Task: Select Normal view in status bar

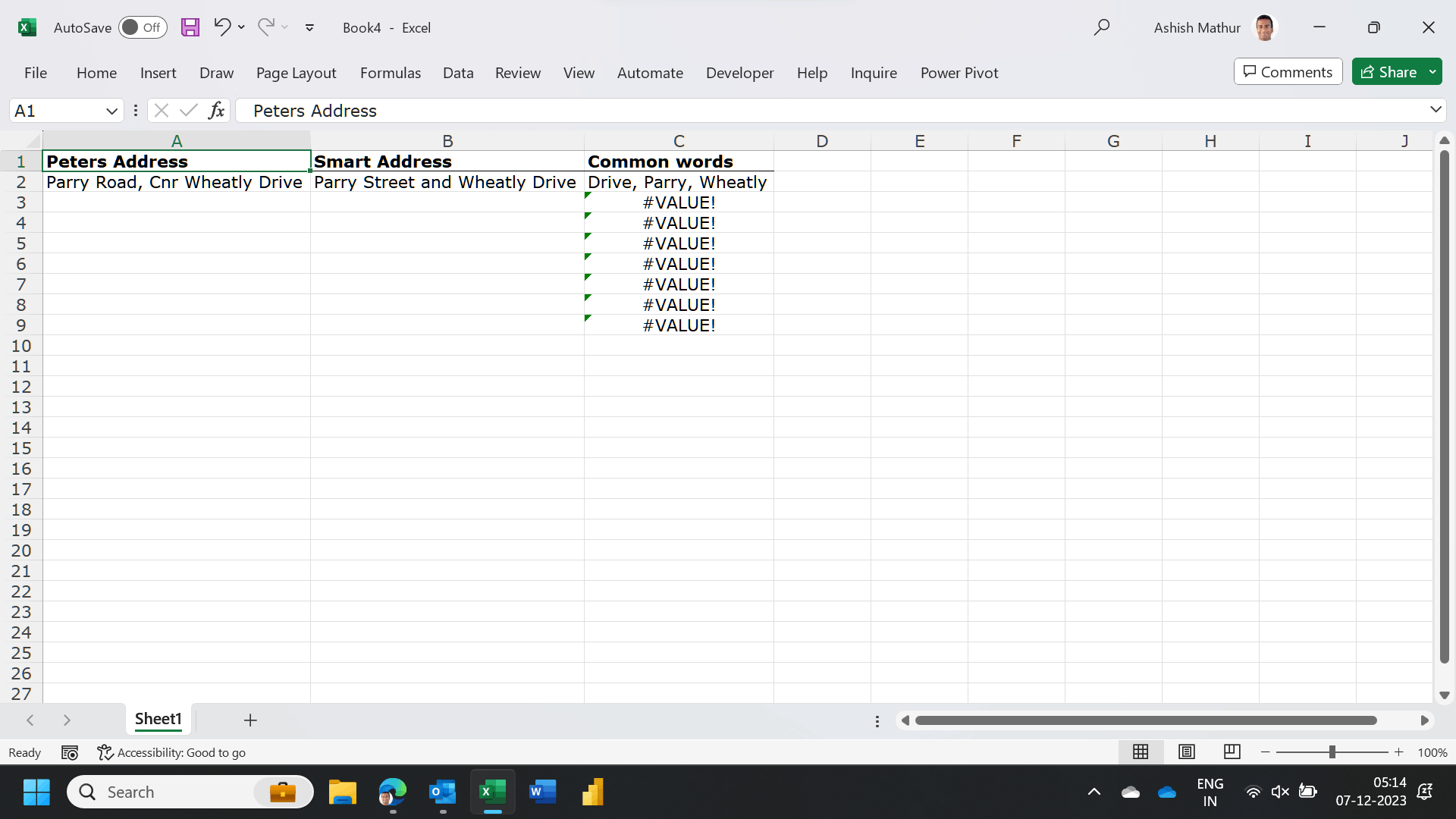Action: tap(1141, 752)
